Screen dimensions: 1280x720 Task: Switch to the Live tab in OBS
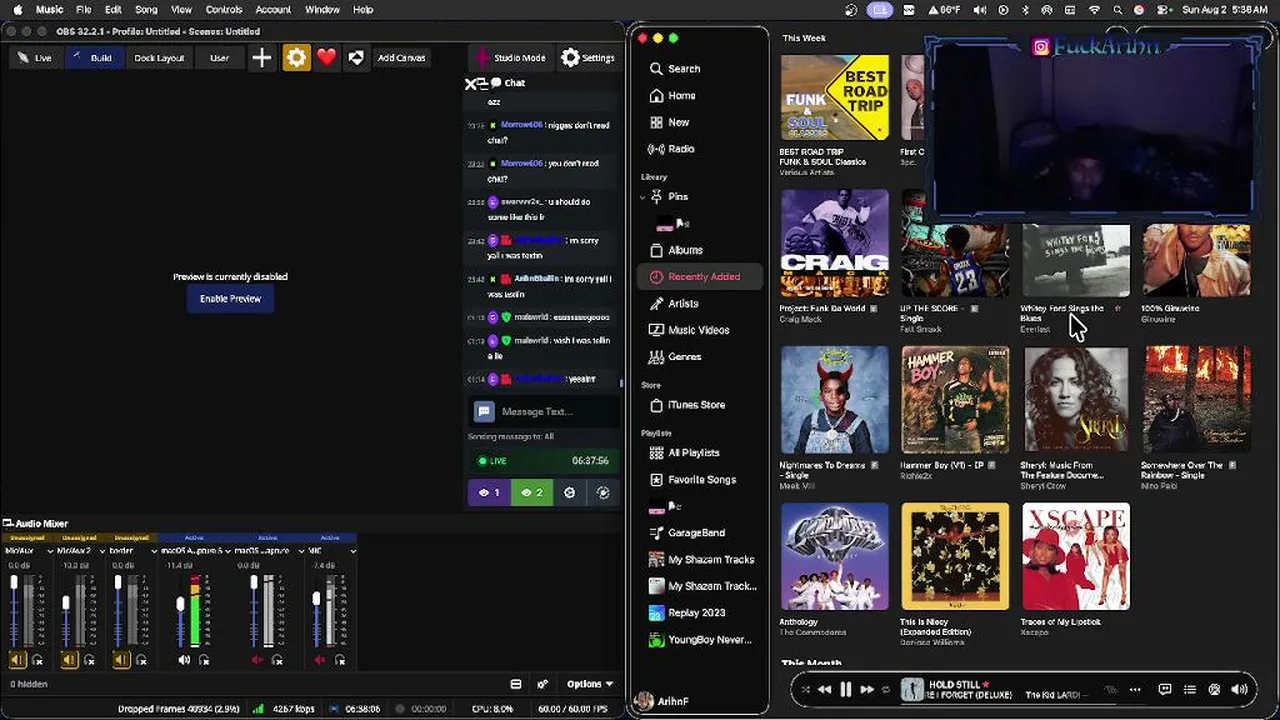click(x=35, y=58)
